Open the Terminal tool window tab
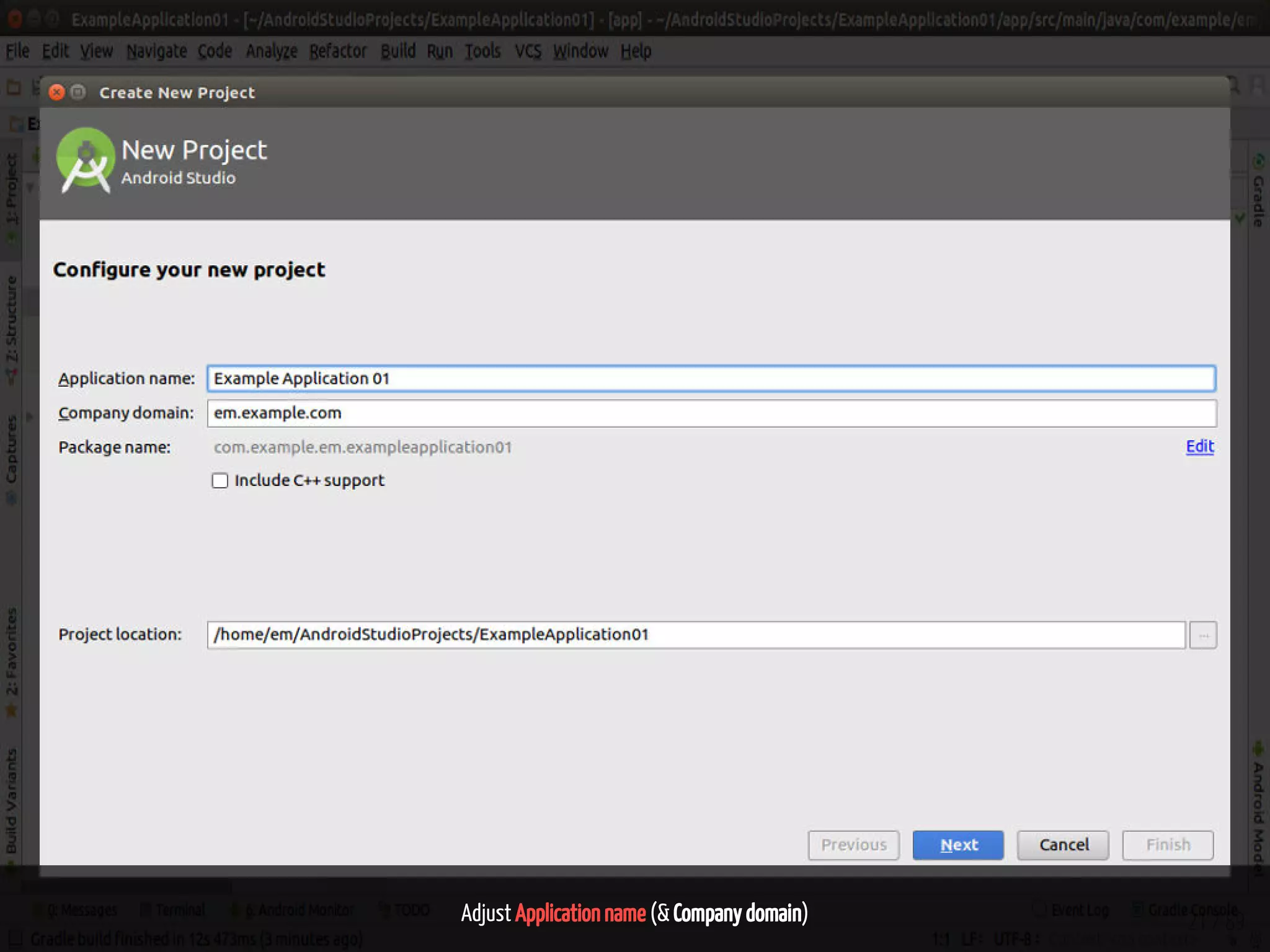1270x952 pixels. tap(173, 910)
